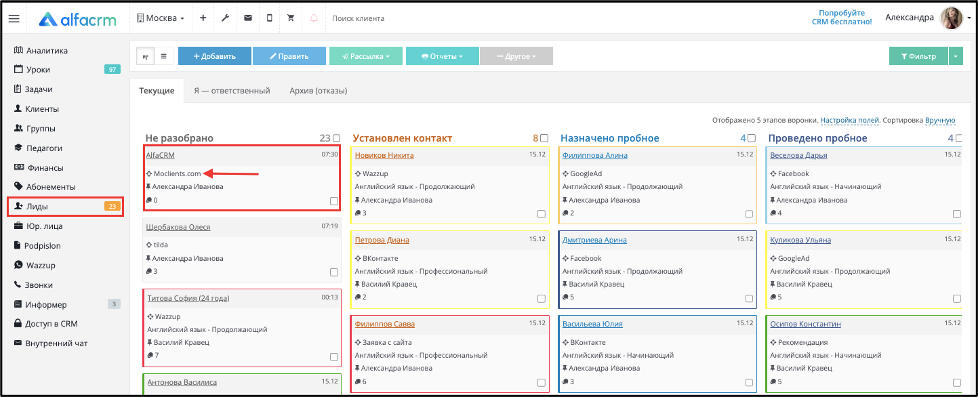This screenshot has width=979, height=397.
Task: Change sorting via Вручную link
Action: pyautogui.click(x=940, y=120)
